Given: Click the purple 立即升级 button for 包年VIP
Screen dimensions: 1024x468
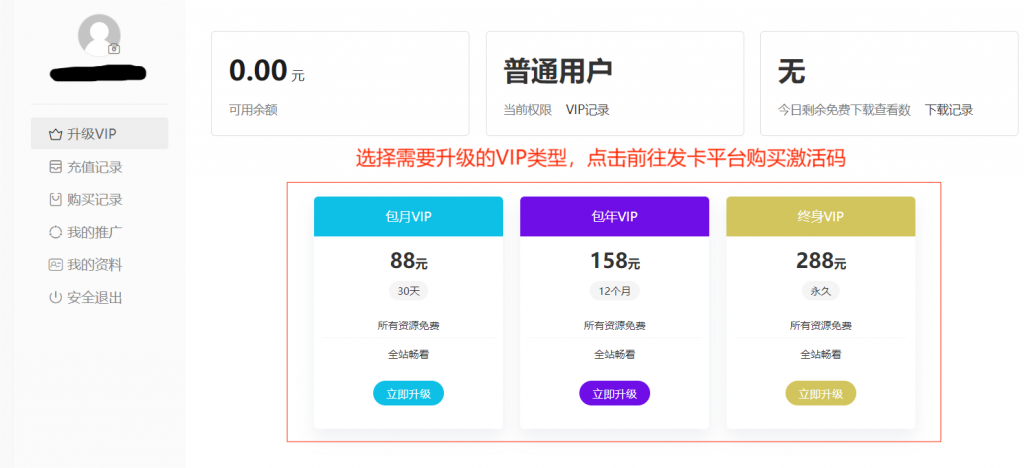Looking at the screenshot, I should click(615, 394).
